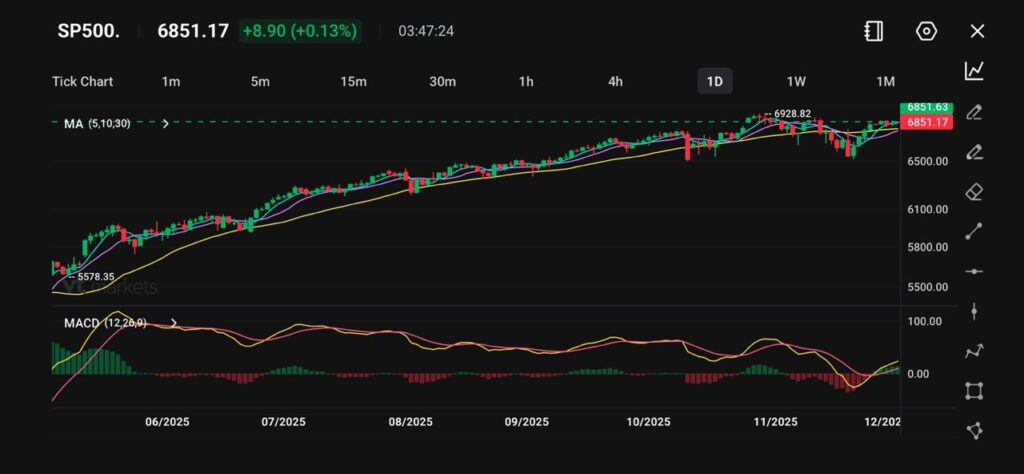
Task: Expand the MA (5,10,30) indicator settings
Action: coord(165,123)
